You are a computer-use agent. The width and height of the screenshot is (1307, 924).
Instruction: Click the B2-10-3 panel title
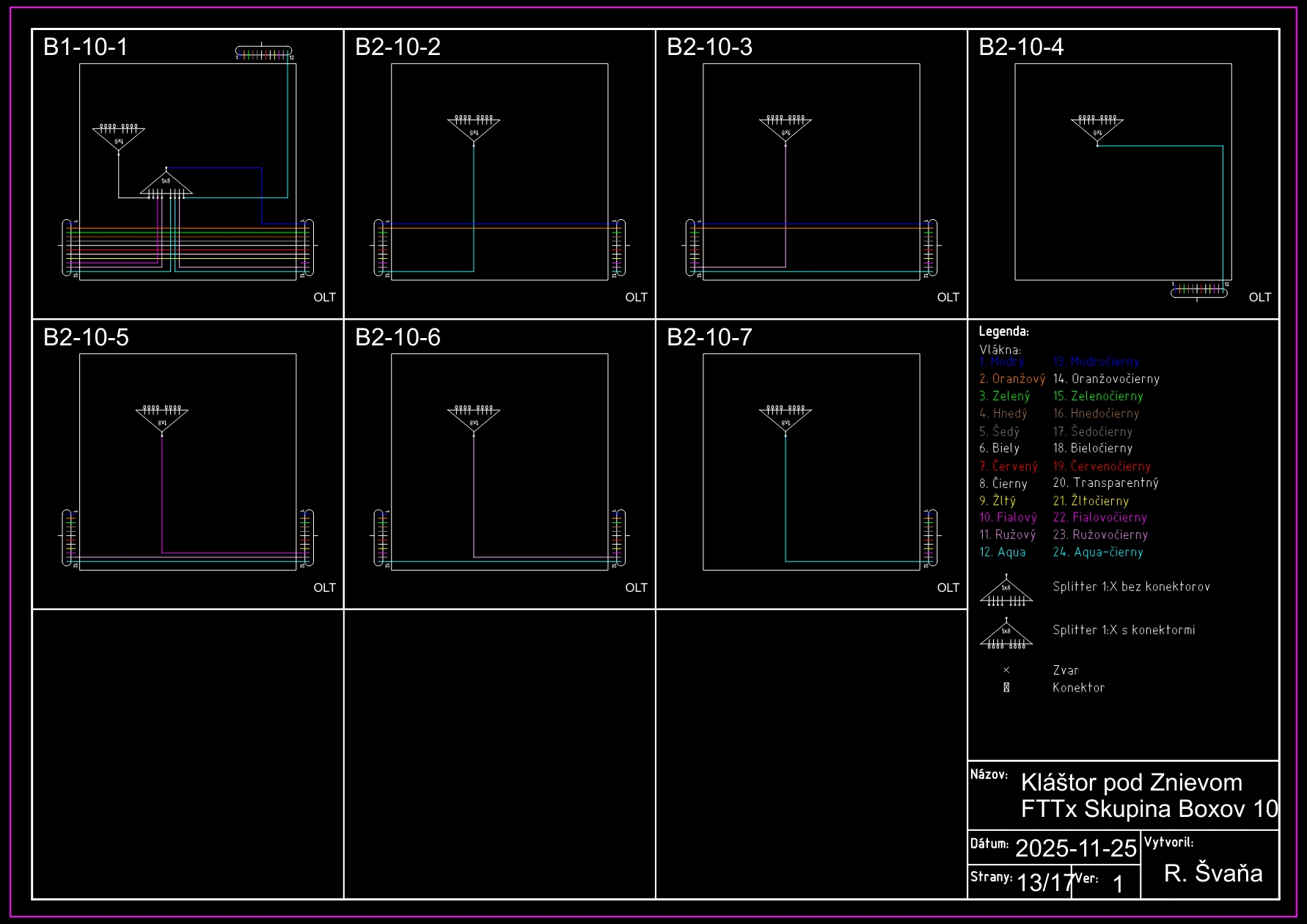click(x=709, y=47)
